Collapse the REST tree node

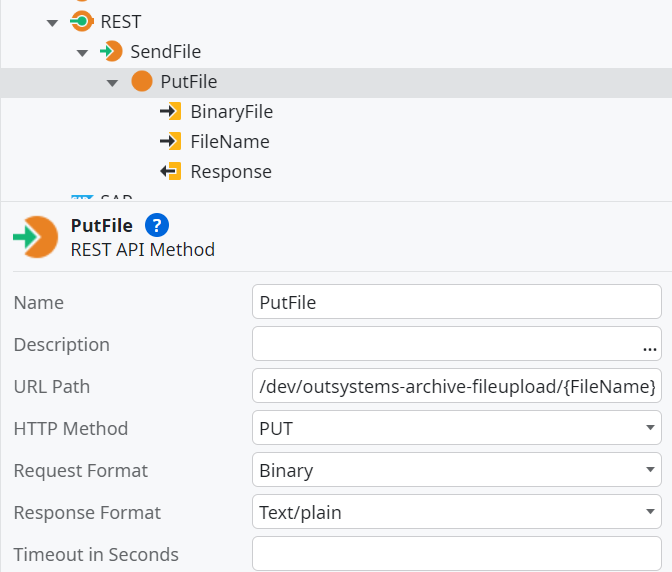coord(52,22)
